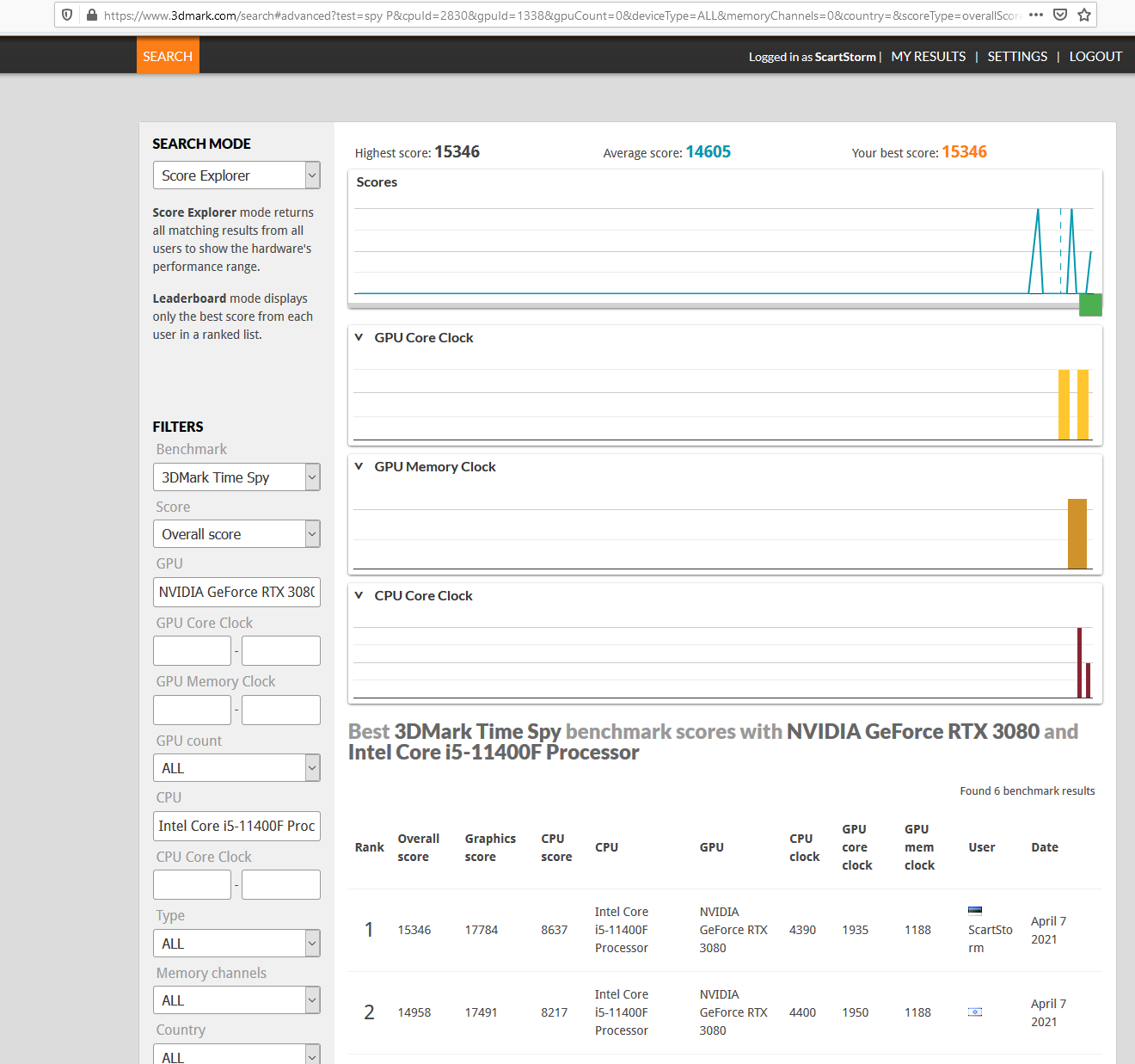Open the GPU count dropdown

point(236,768)
